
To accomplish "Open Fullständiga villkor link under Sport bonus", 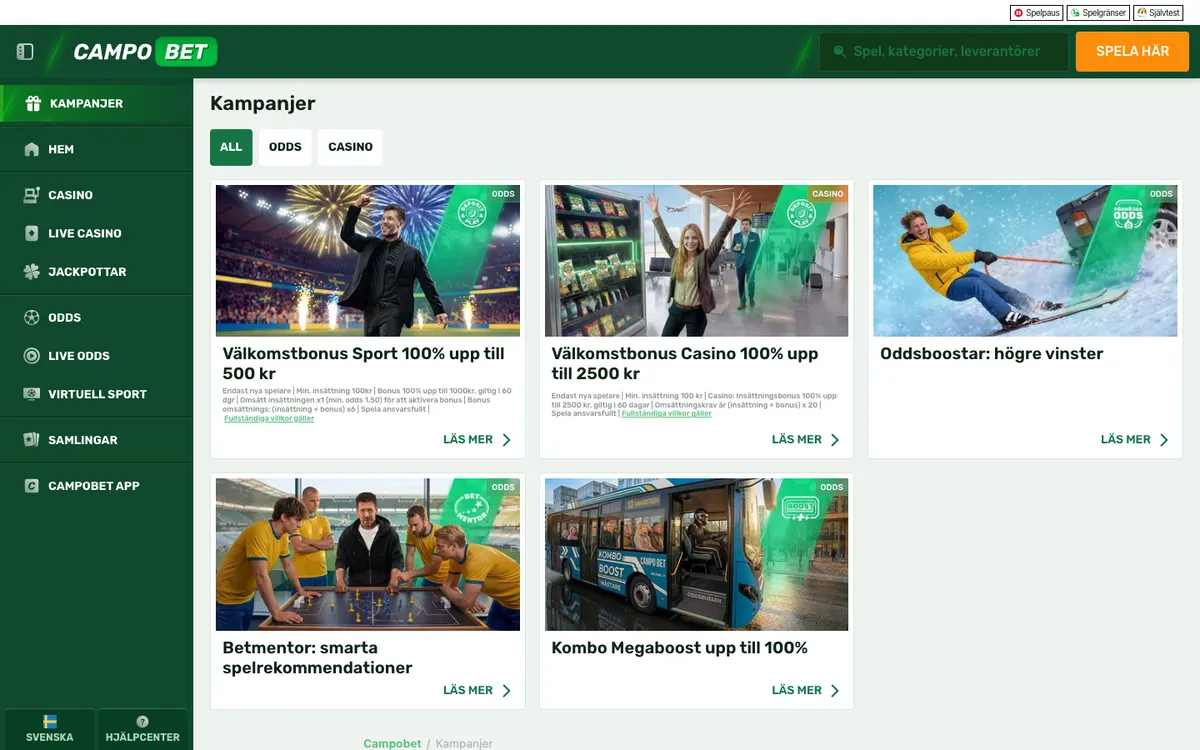I will (269, 419).
